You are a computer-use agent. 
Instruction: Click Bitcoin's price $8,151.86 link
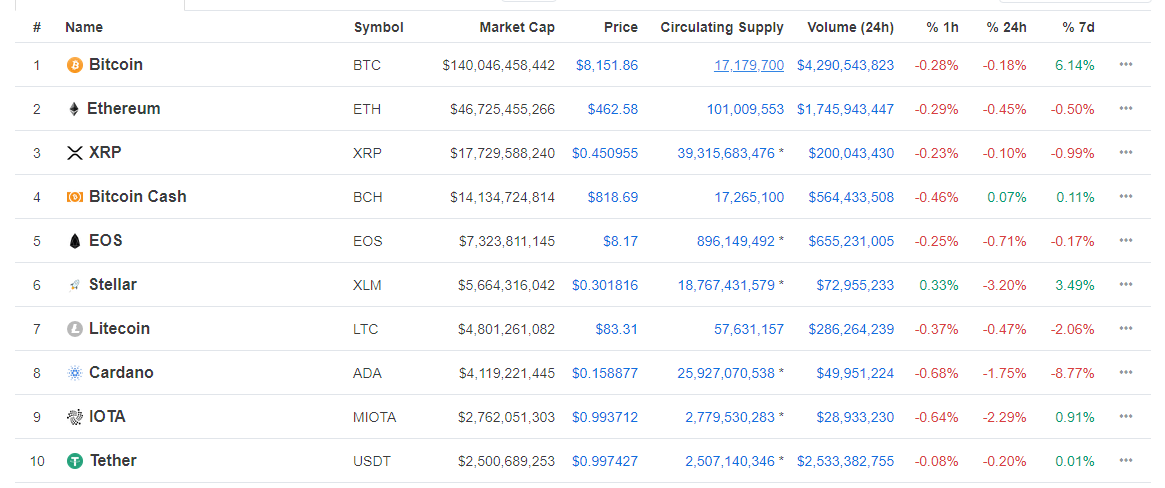tap(606, 65)
